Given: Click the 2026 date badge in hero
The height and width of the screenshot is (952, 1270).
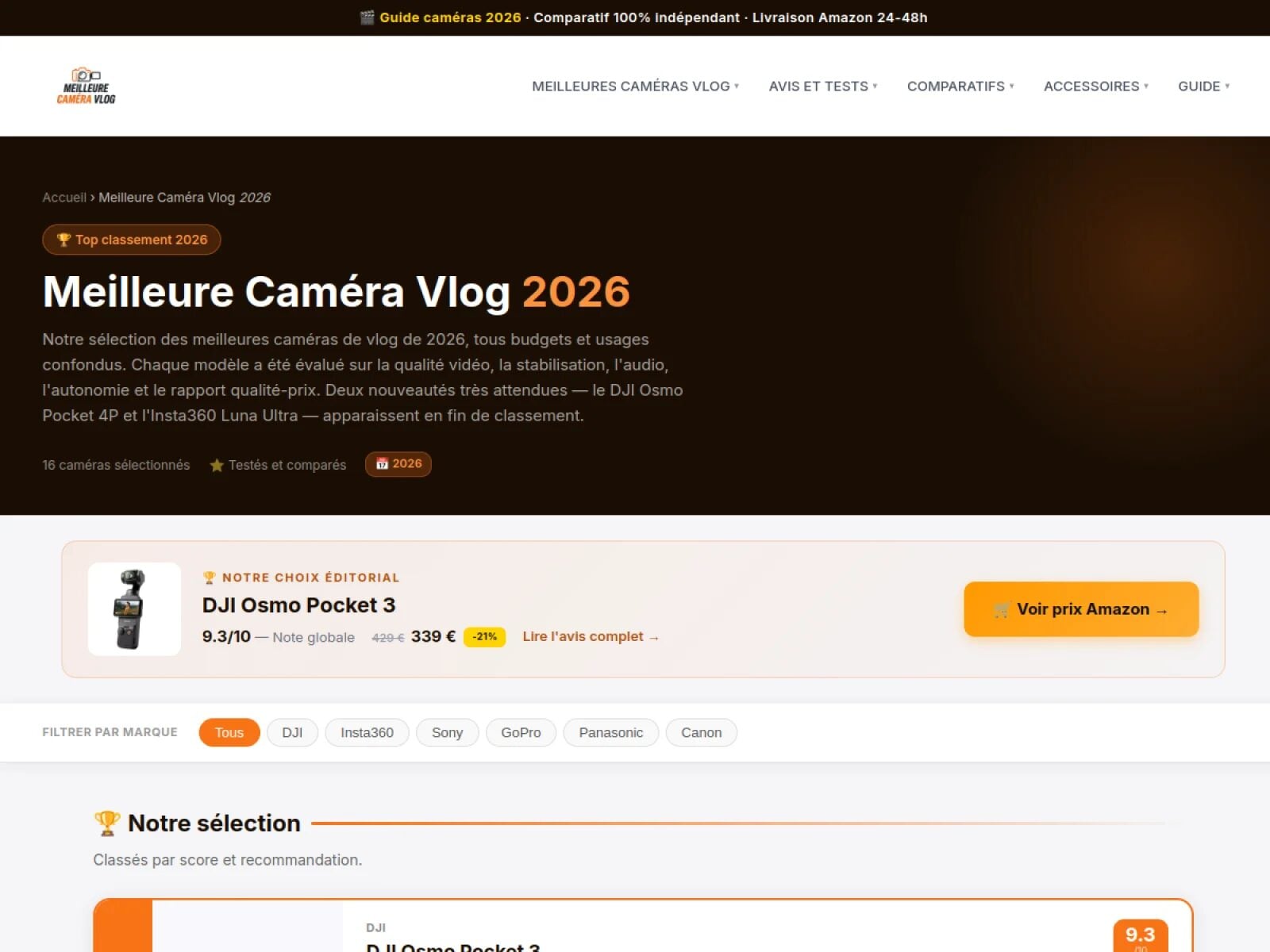Looking at the screenshot, I should [x=398, y=464].
